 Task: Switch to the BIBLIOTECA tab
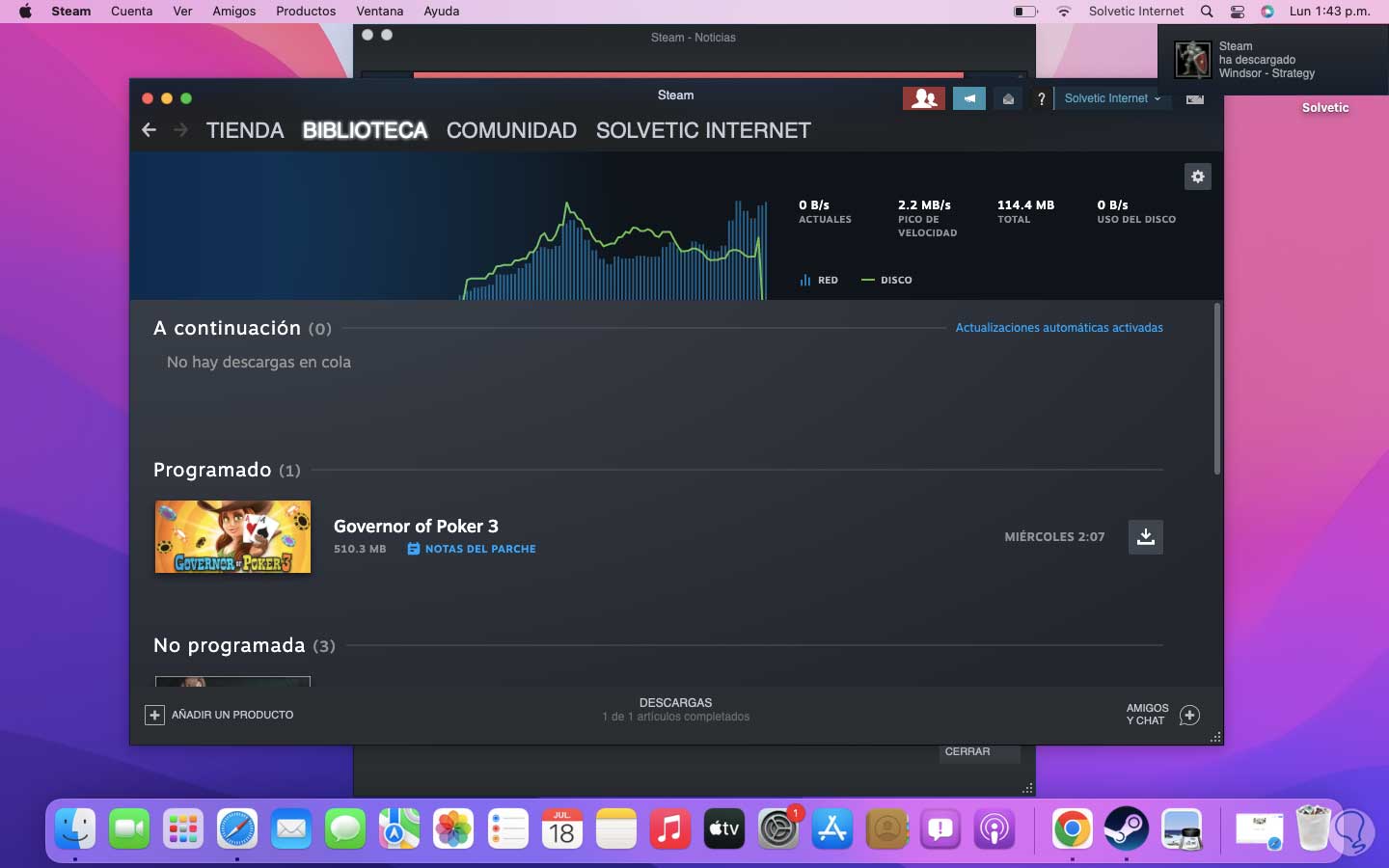pos(365,130)
